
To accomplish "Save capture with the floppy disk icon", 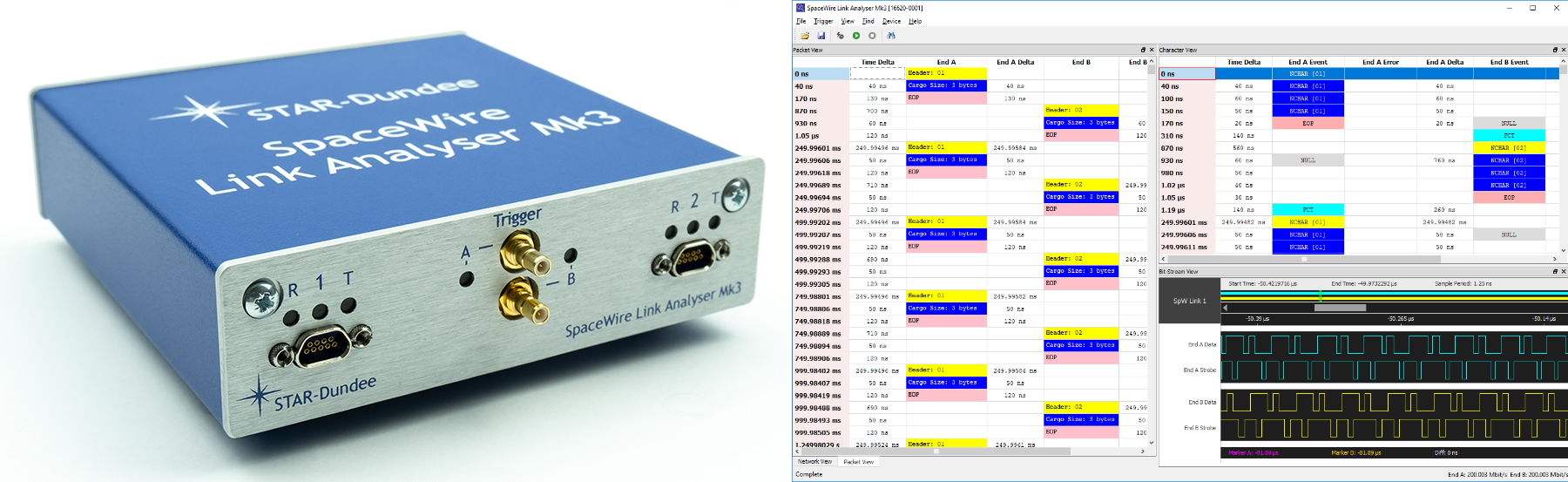I will [821, 36].
